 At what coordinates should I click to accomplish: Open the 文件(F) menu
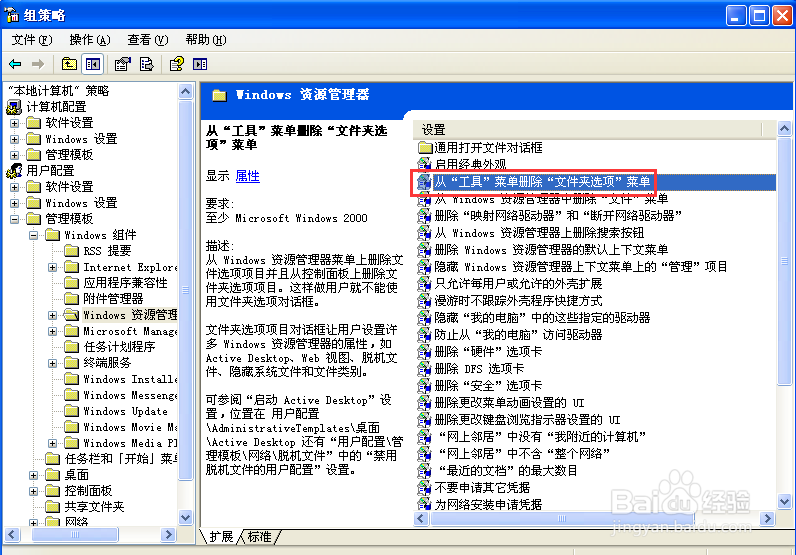[32, 40]
